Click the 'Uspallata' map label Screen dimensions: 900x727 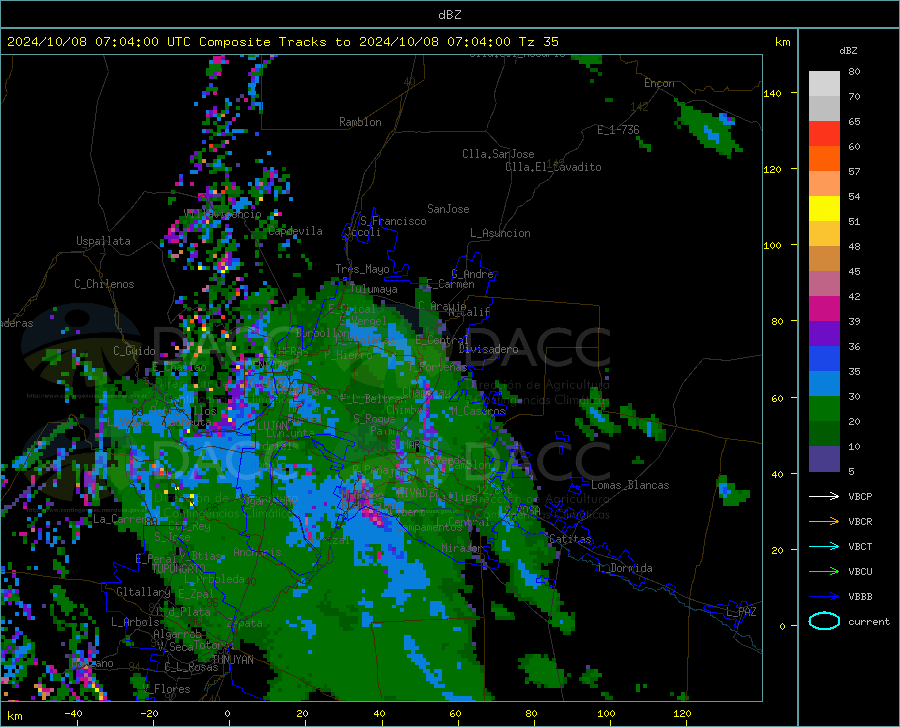click(103, 241)
